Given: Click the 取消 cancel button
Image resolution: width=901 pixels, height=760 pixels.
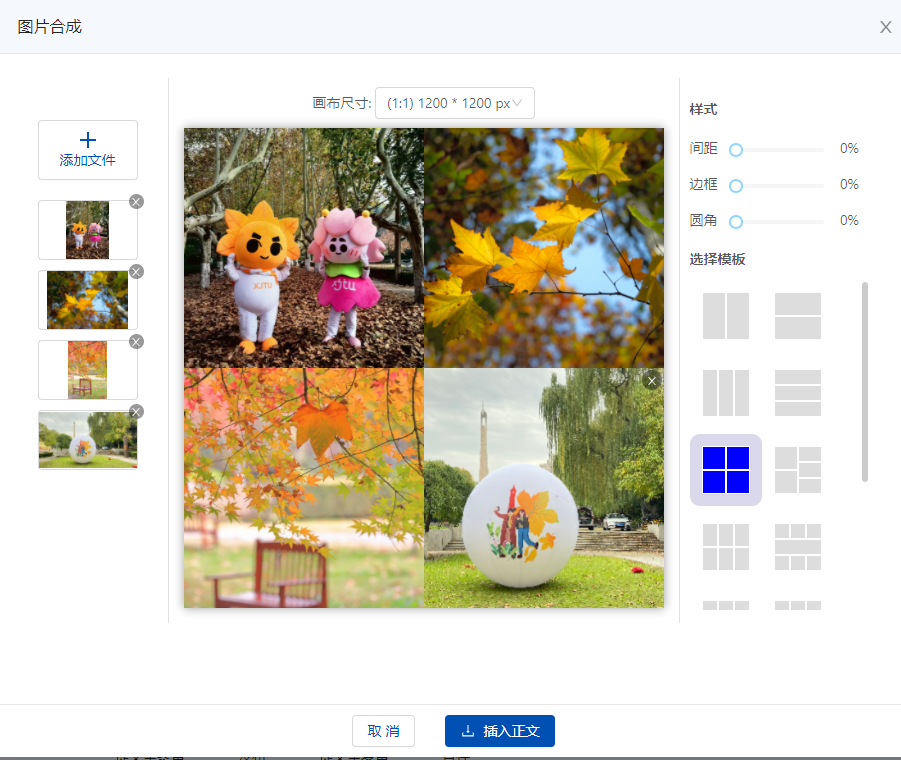Looking at the screenshot, I should [x=383, y=731].
